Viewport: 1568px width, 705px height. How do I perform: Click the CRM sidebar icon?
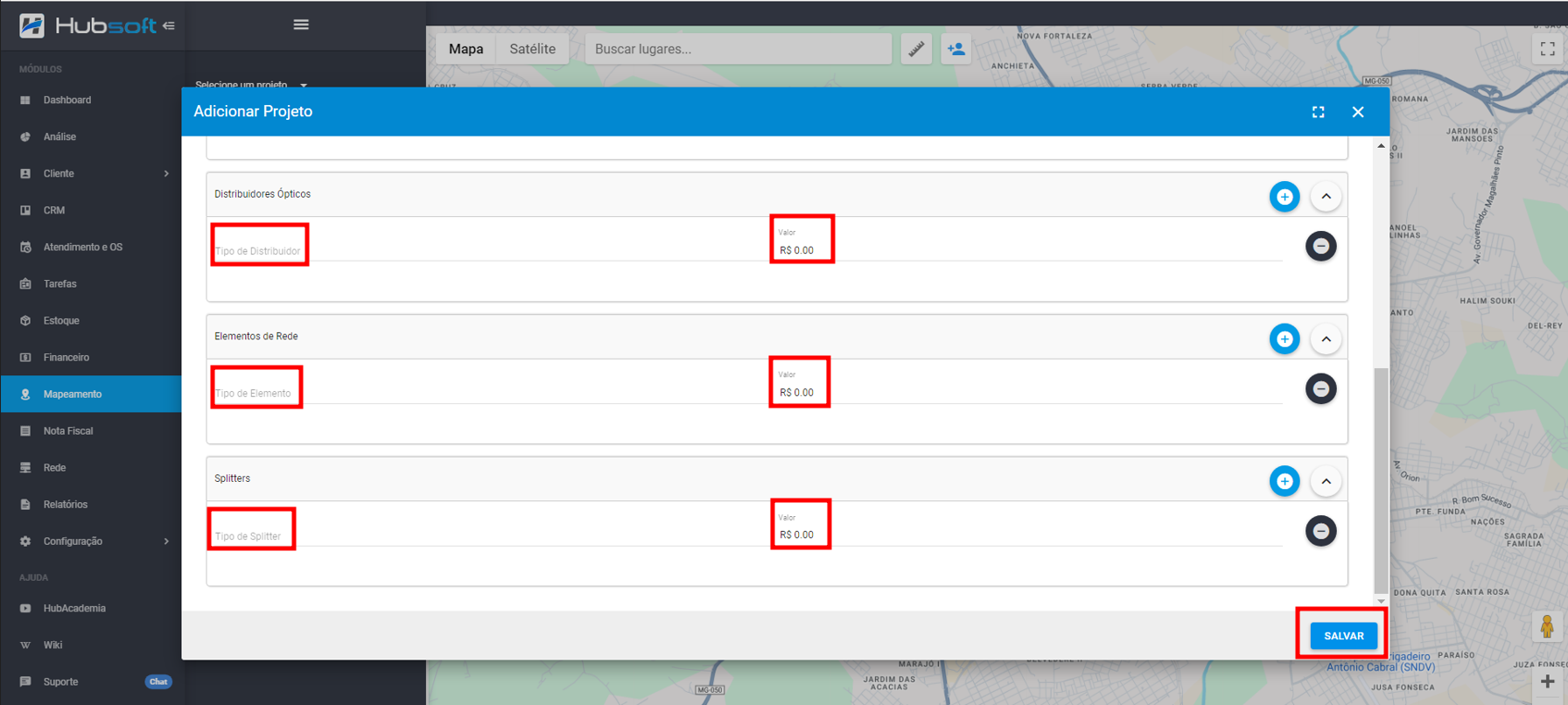click(25, 210)
